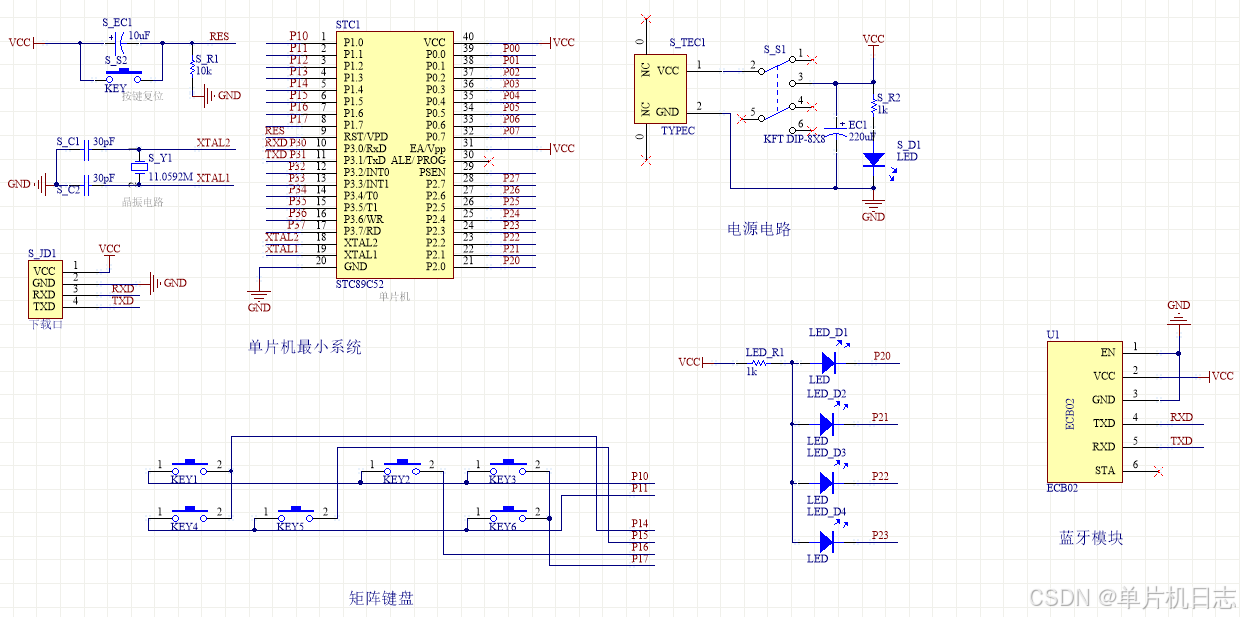This screenshot has width=1240, height=617.
Task: Click the XTAL2 net label near S_C1
Action: 213,143
